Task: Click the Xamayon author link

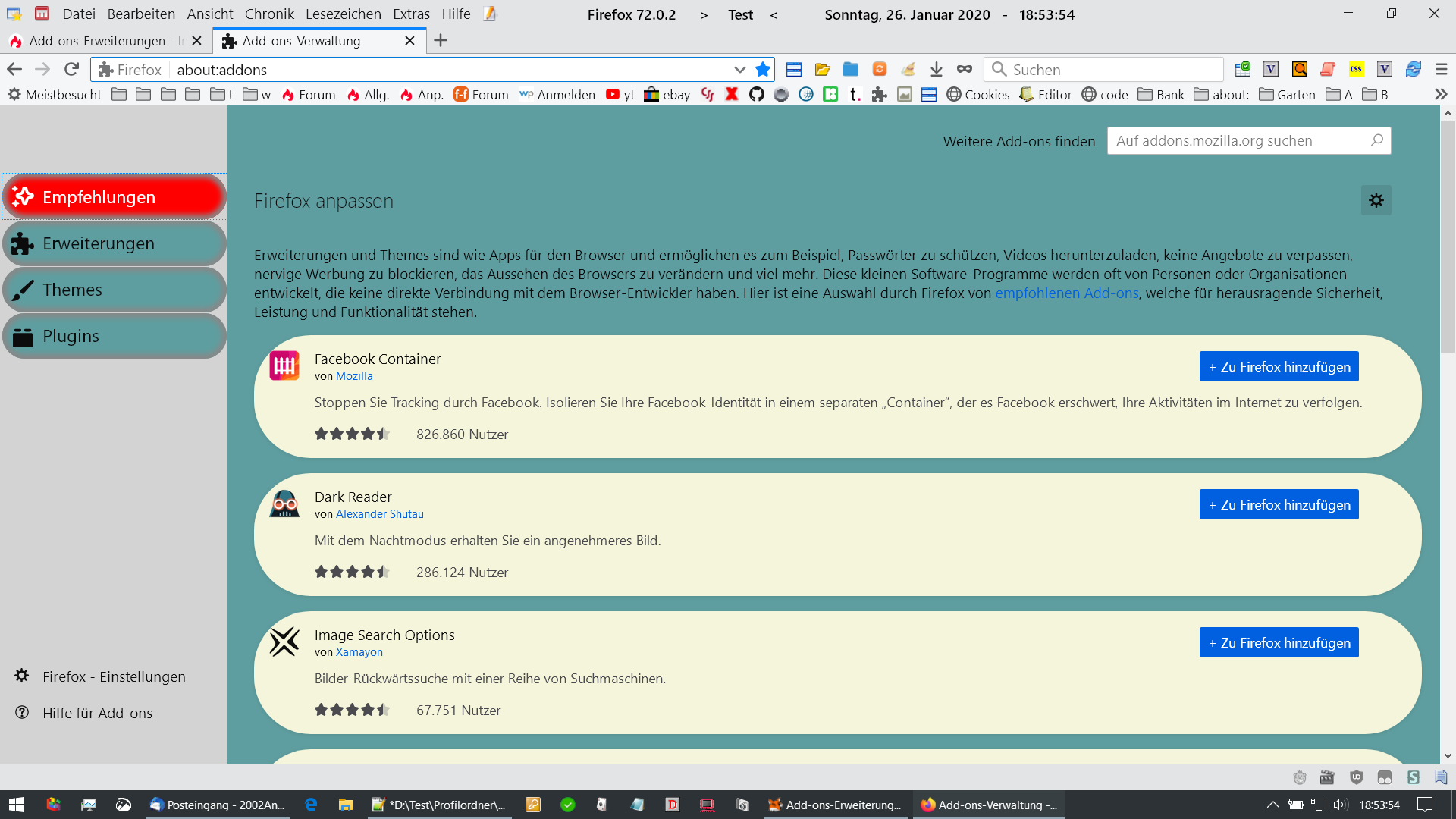Action: 359,652
